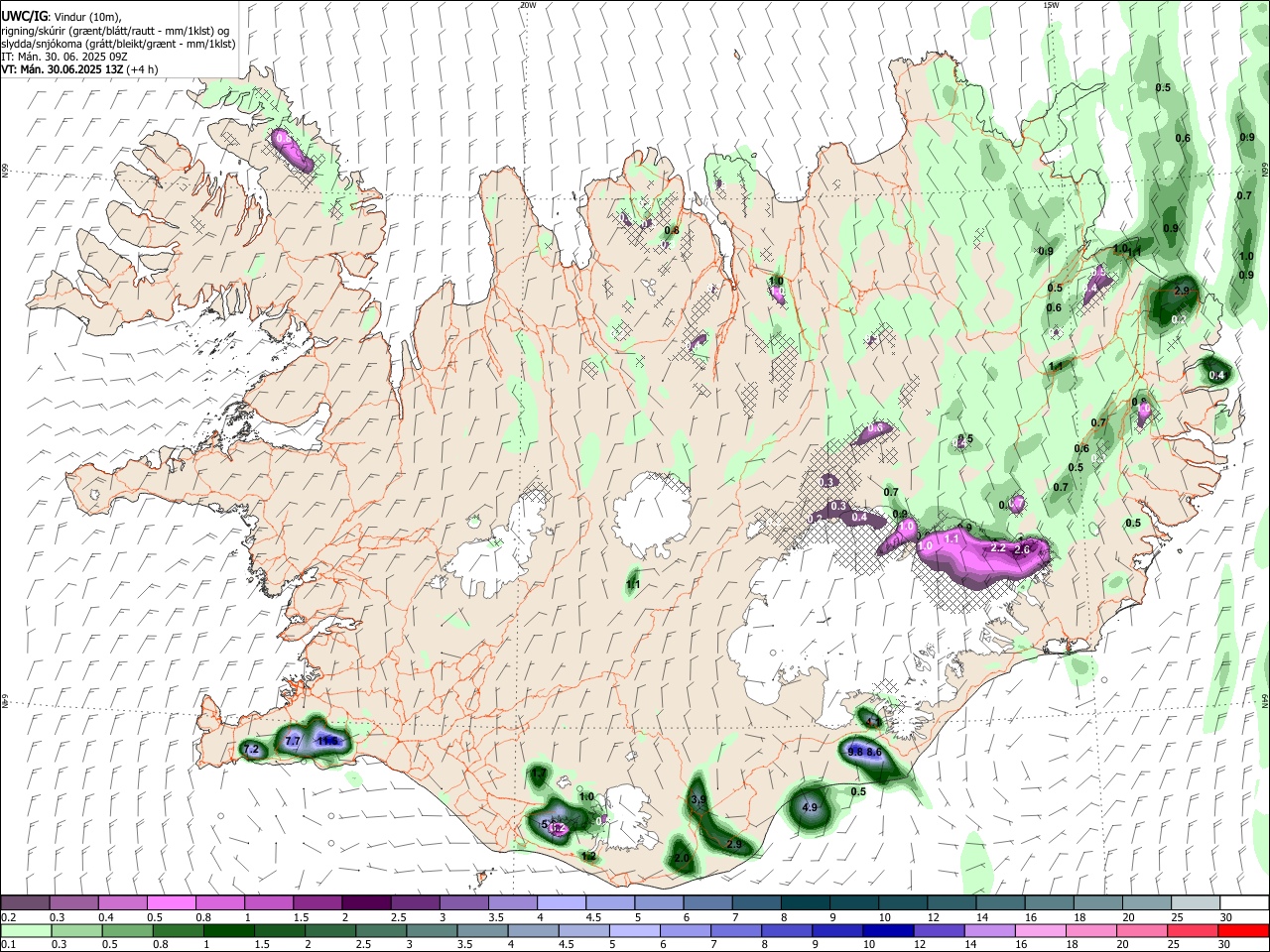Click the 2.2 snow value in the pink area
1270x952 pixels.
[x=998, y=547]
